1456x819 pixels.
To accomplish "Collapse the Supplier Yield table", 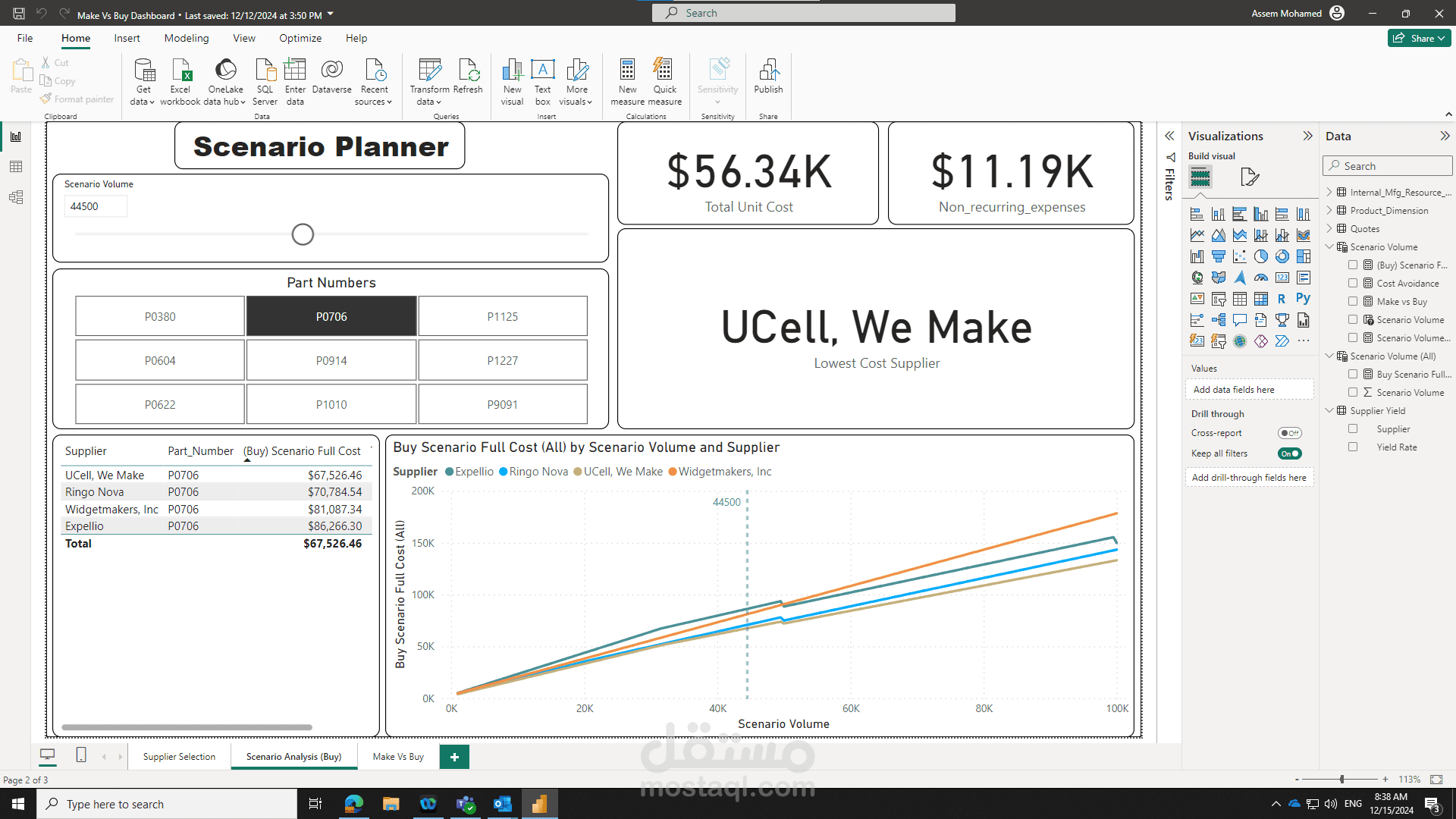I will pyautogui.click(x=1329, y=410).
